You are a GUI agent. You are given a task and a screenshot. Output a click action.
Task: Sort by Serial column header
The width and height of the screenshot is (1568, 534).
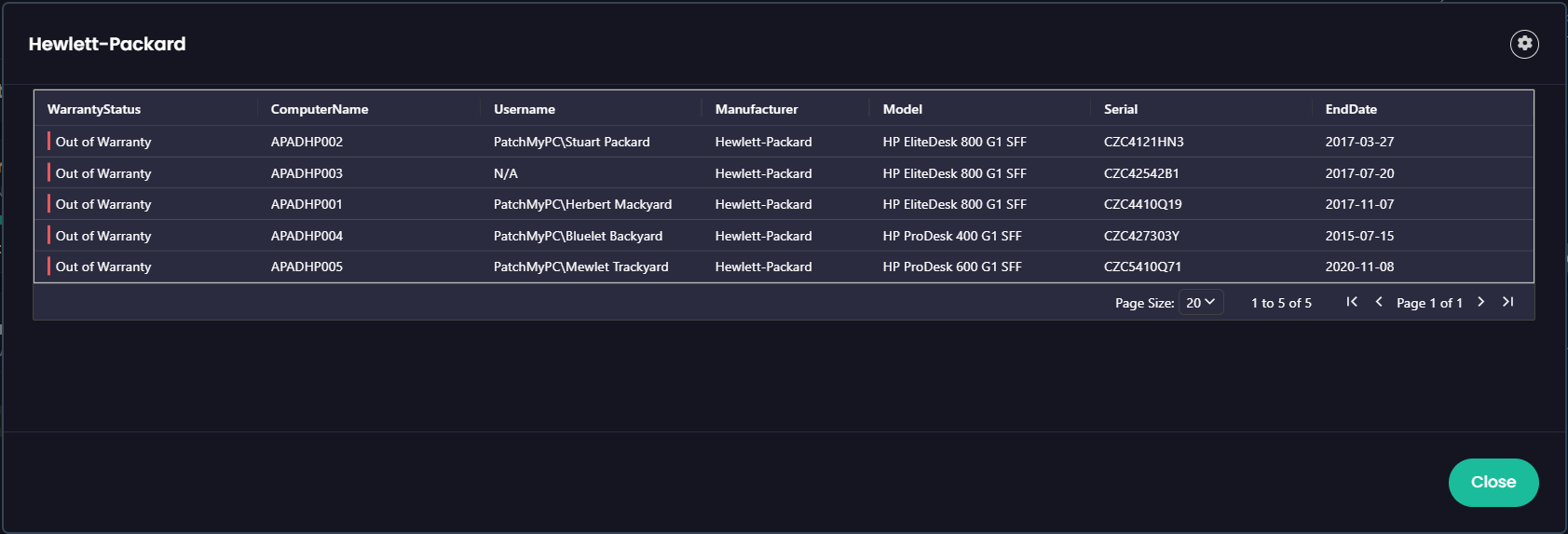[x=1121, y=109]
